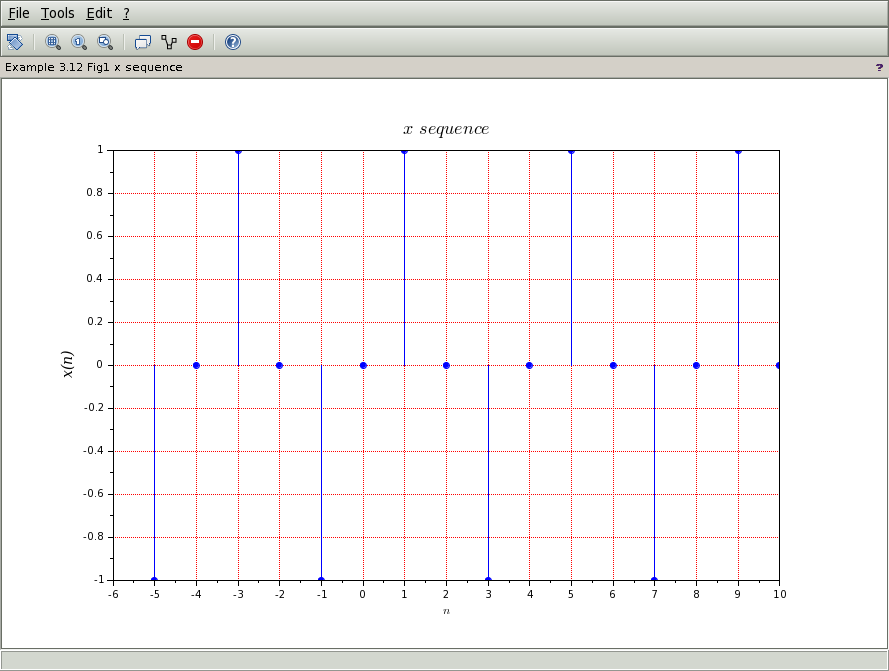Image resolution: width=889 pixels, height=671 pixels.
Task: Click the data point at n=9 top
Action: 738,151
